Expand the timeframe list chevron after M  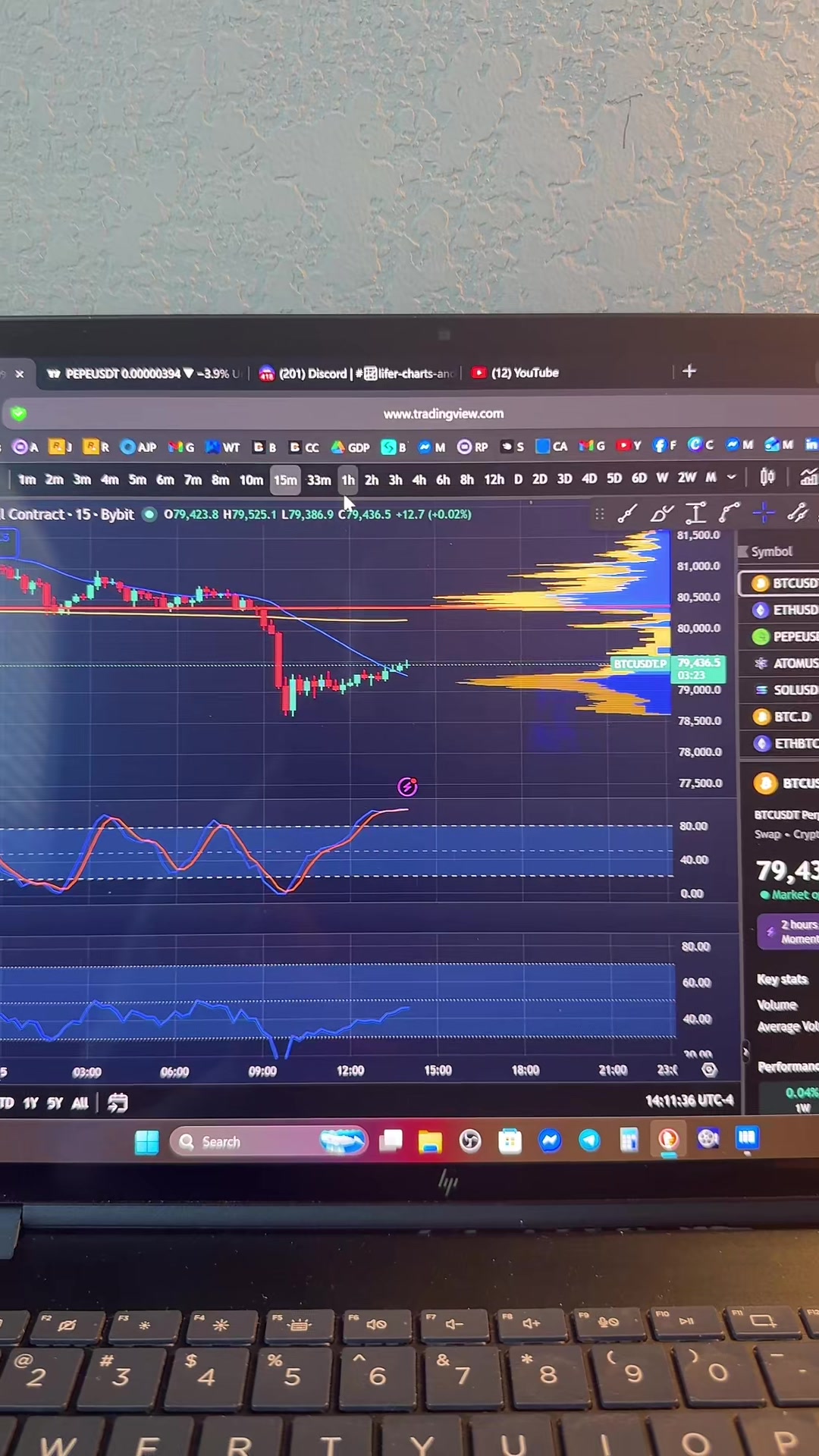(731, 477)
